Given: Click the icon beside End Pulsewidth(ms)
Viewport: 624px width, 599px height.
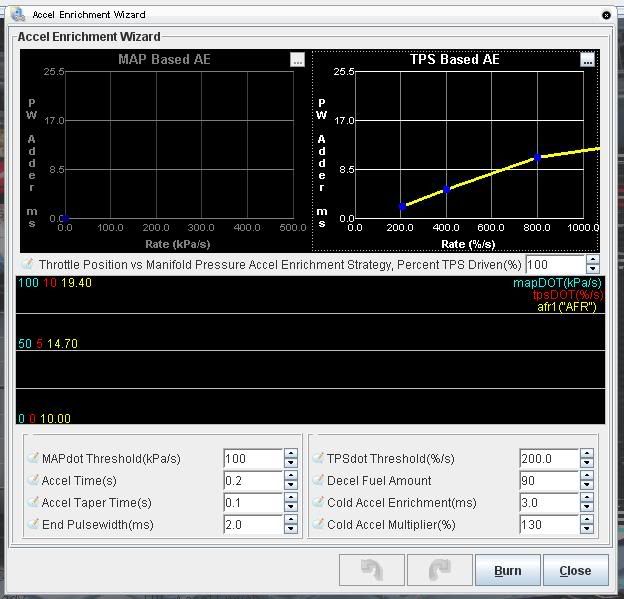Looking at the screenshot, I should tap(33, 524).
